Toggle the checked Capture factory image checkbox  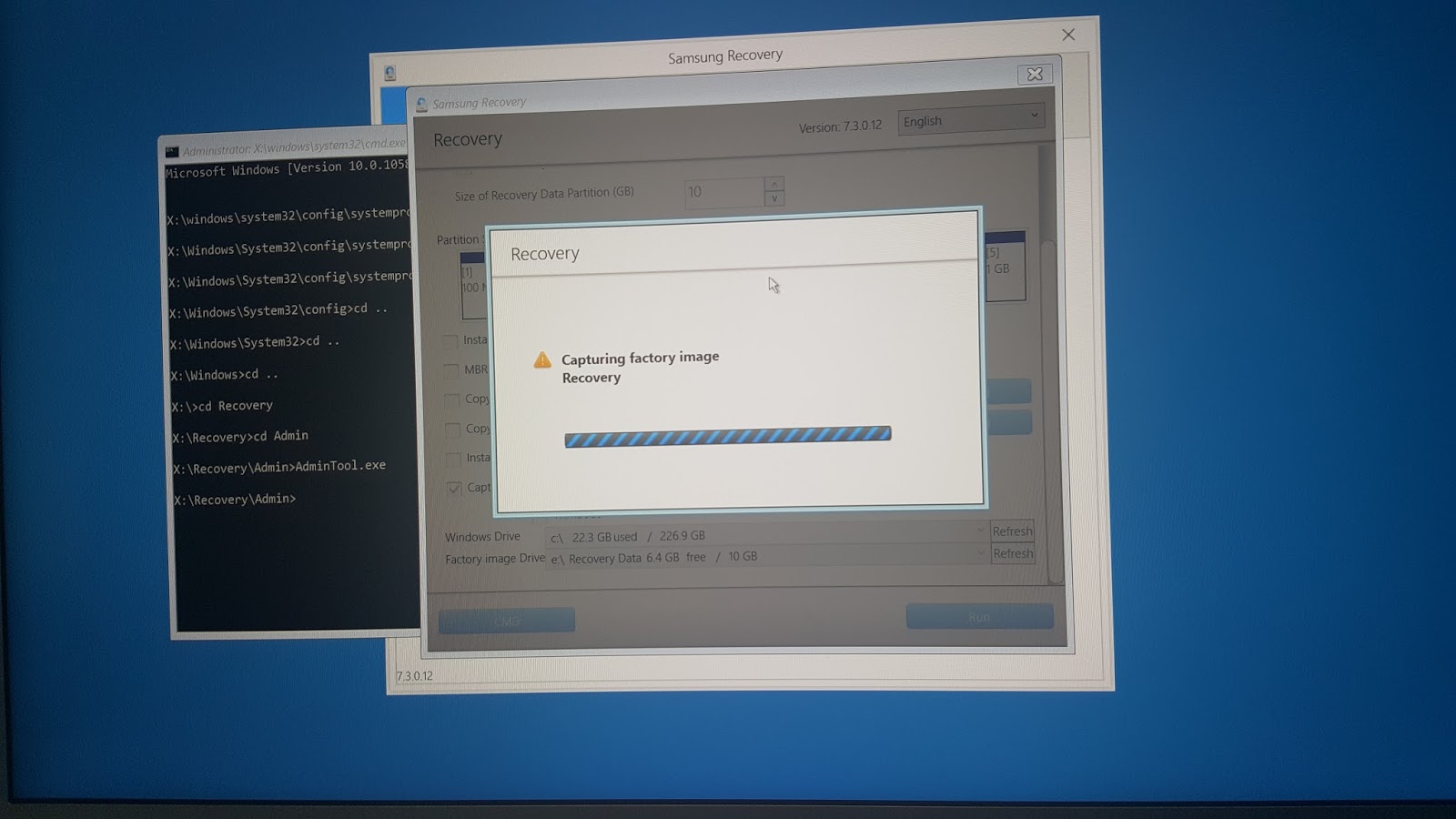(453, 488)
